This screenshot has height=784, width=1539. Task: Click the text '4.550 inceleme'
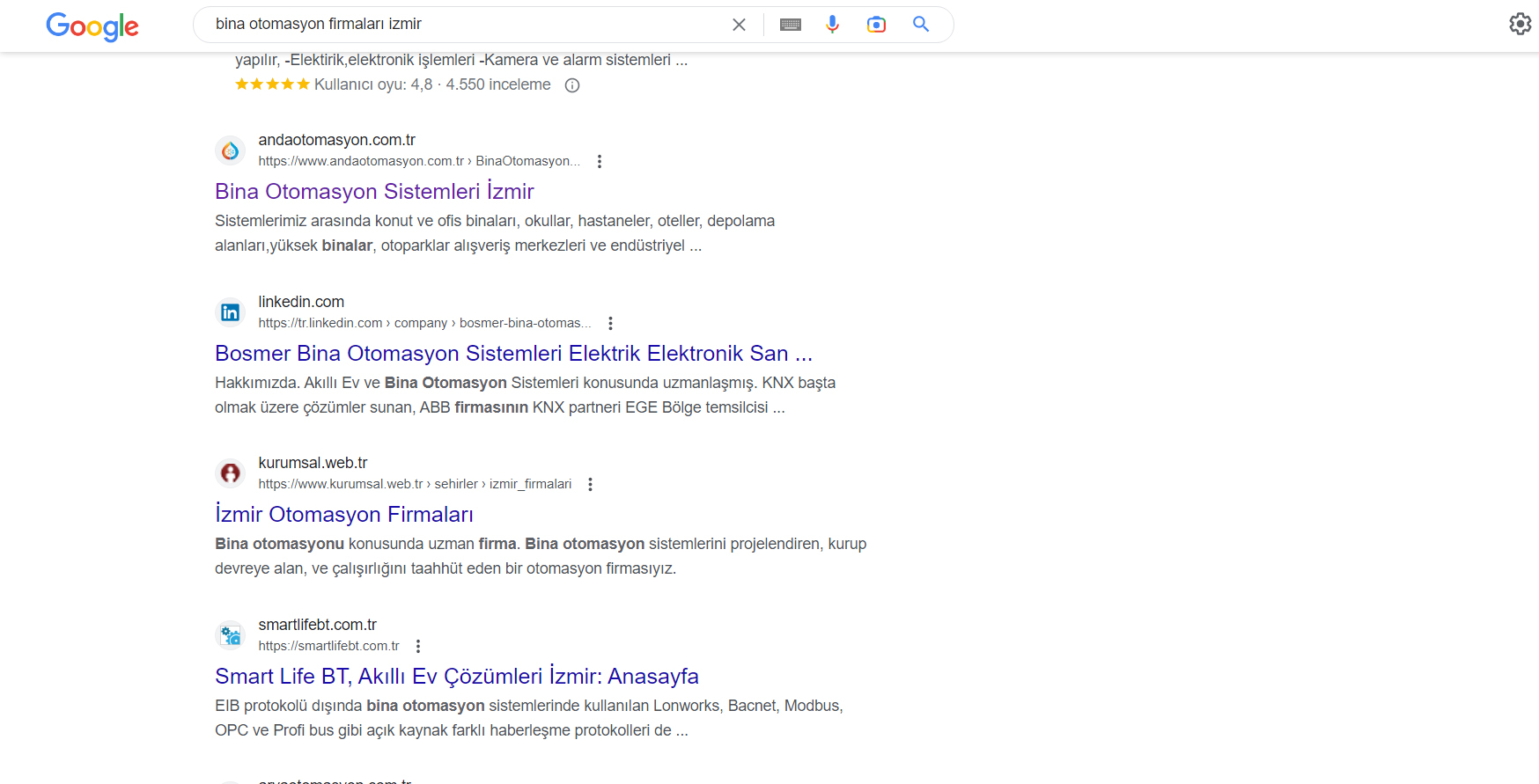[x=498, y=84]
